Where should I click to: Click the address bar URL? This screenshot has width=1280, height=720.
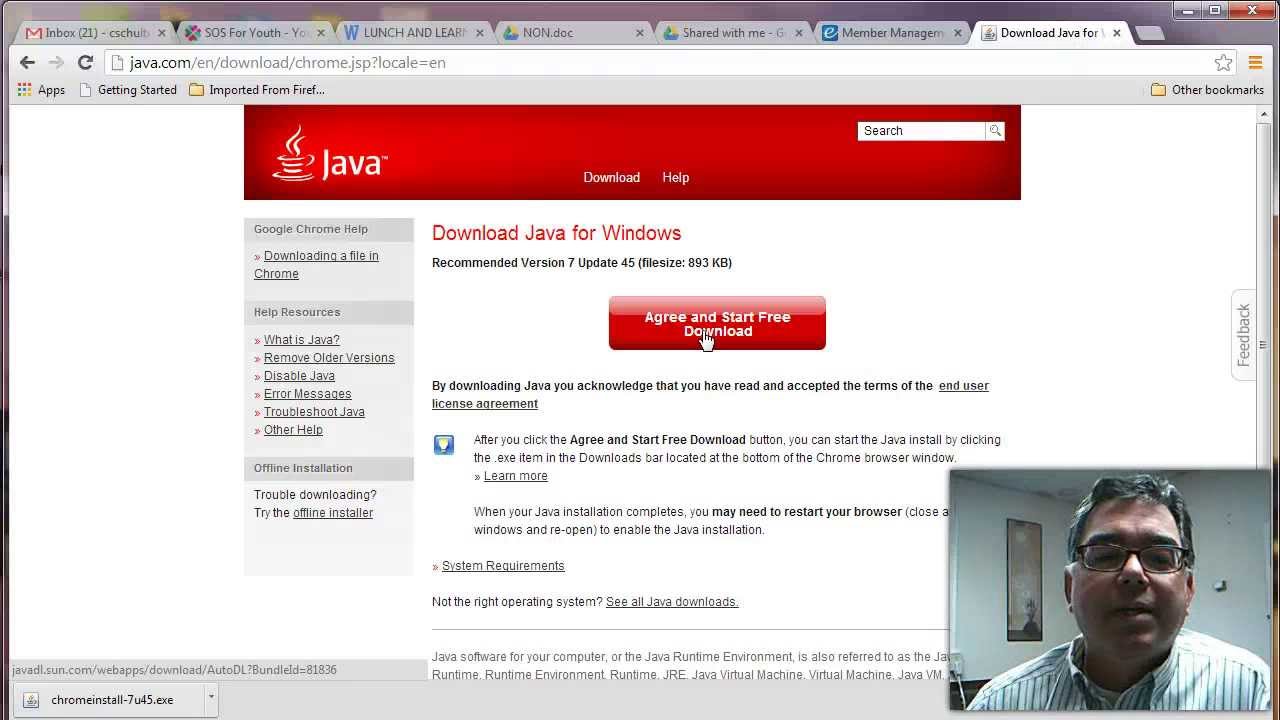pyautogui.click(x=288, y=62)
